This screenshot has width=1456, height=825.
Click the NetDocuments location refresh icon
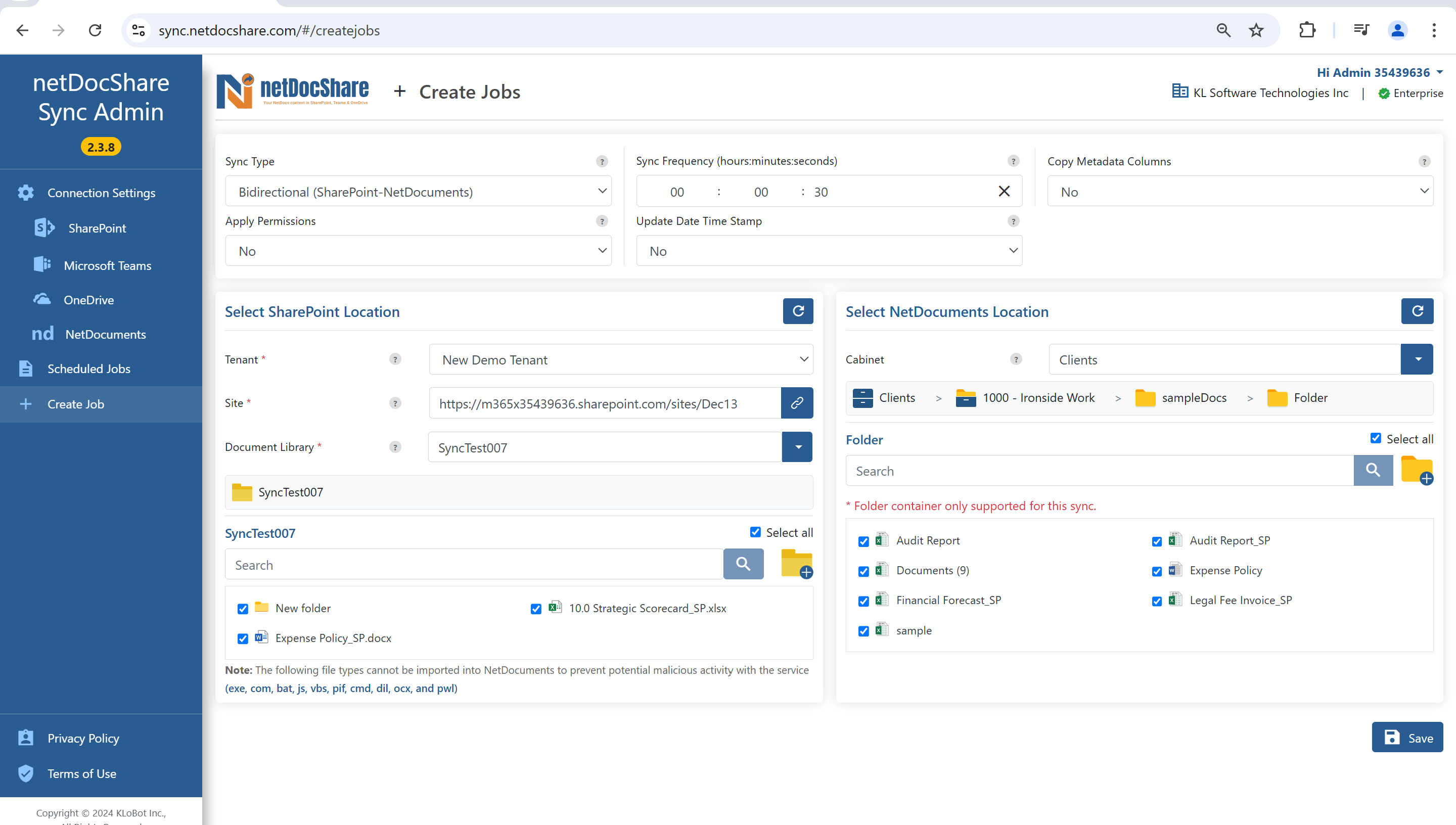pos(1418,311)
